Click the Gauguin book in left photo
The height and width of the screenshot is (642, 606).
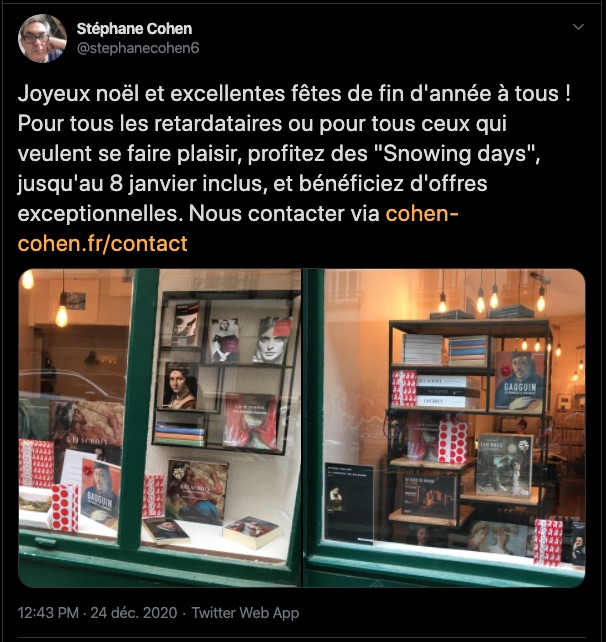(101, 493)
